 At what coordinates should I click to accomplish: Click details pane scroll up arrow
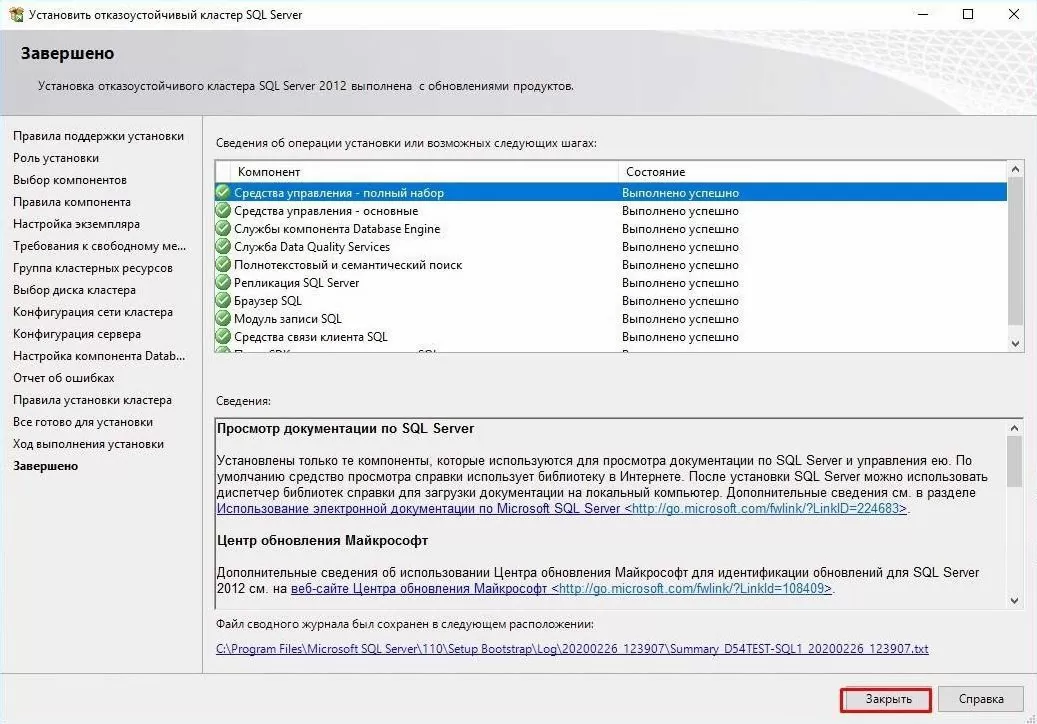(x=1015, y=428)
